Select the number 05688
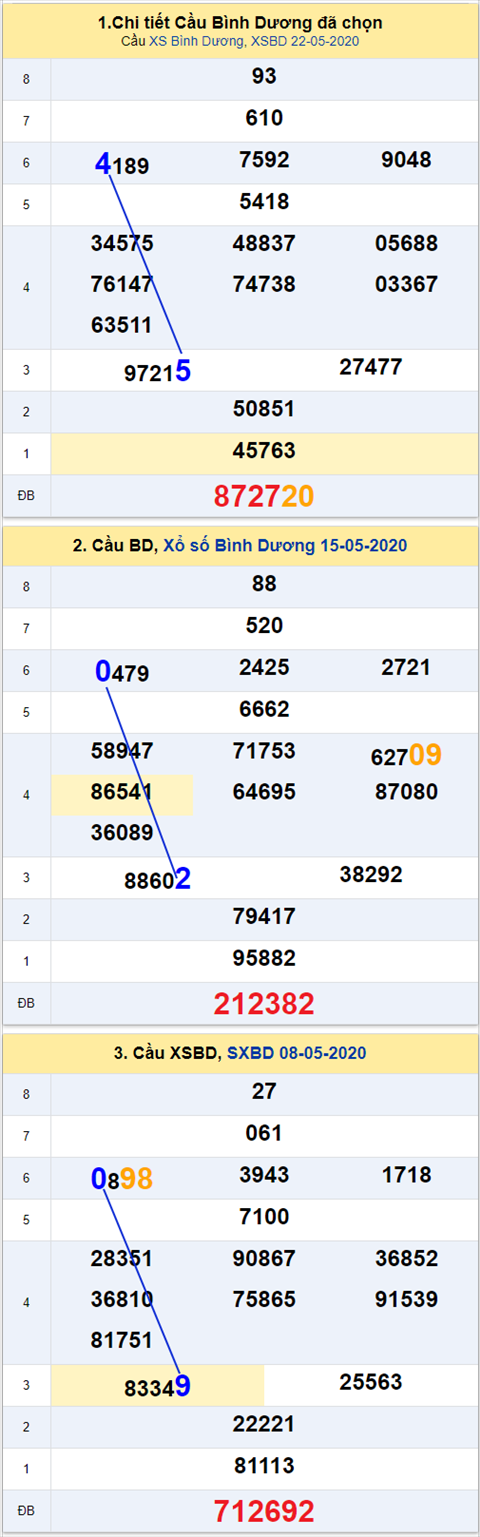 pos(406,243)
